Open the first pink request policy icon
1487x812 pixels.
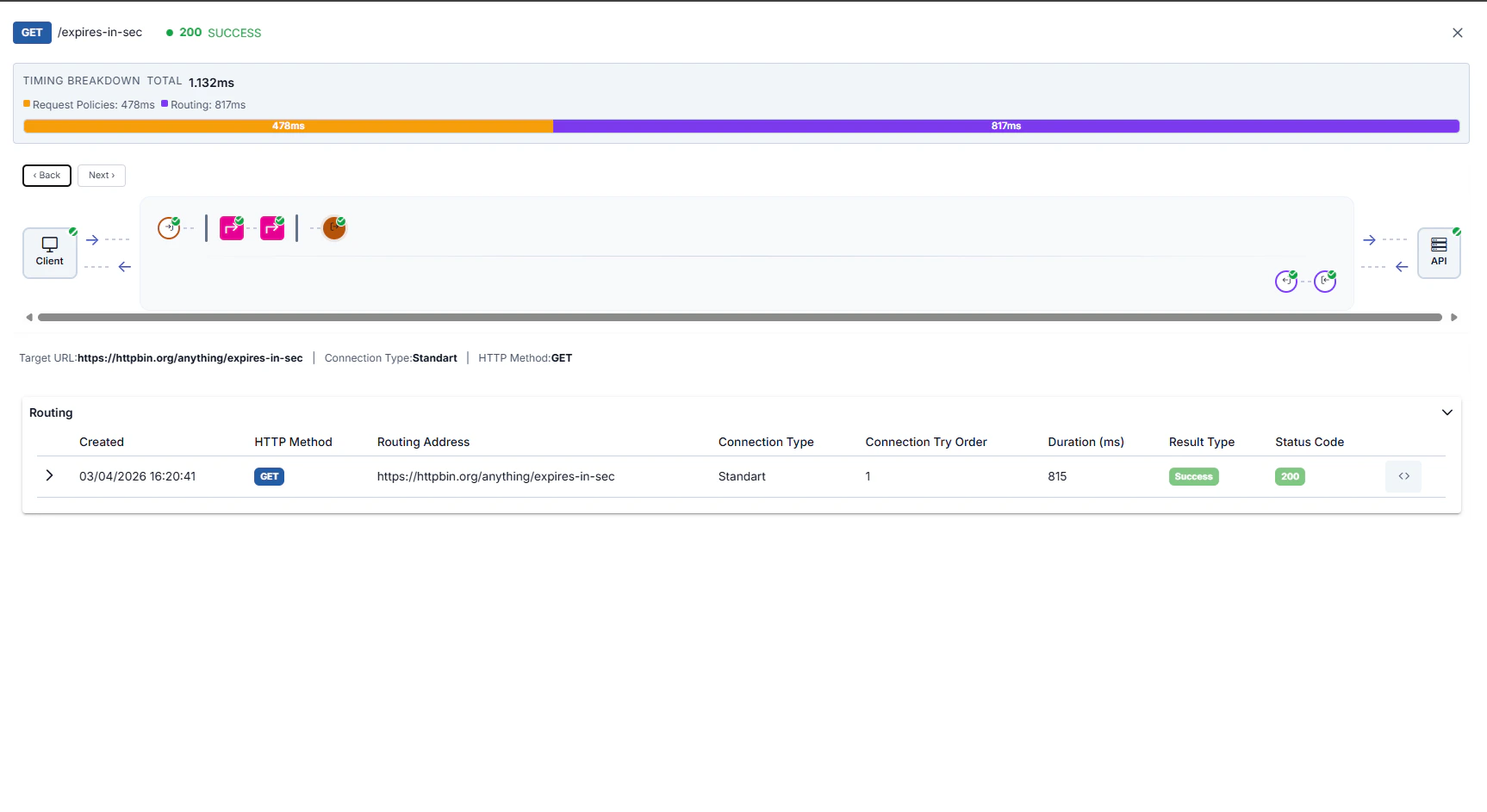231,227
